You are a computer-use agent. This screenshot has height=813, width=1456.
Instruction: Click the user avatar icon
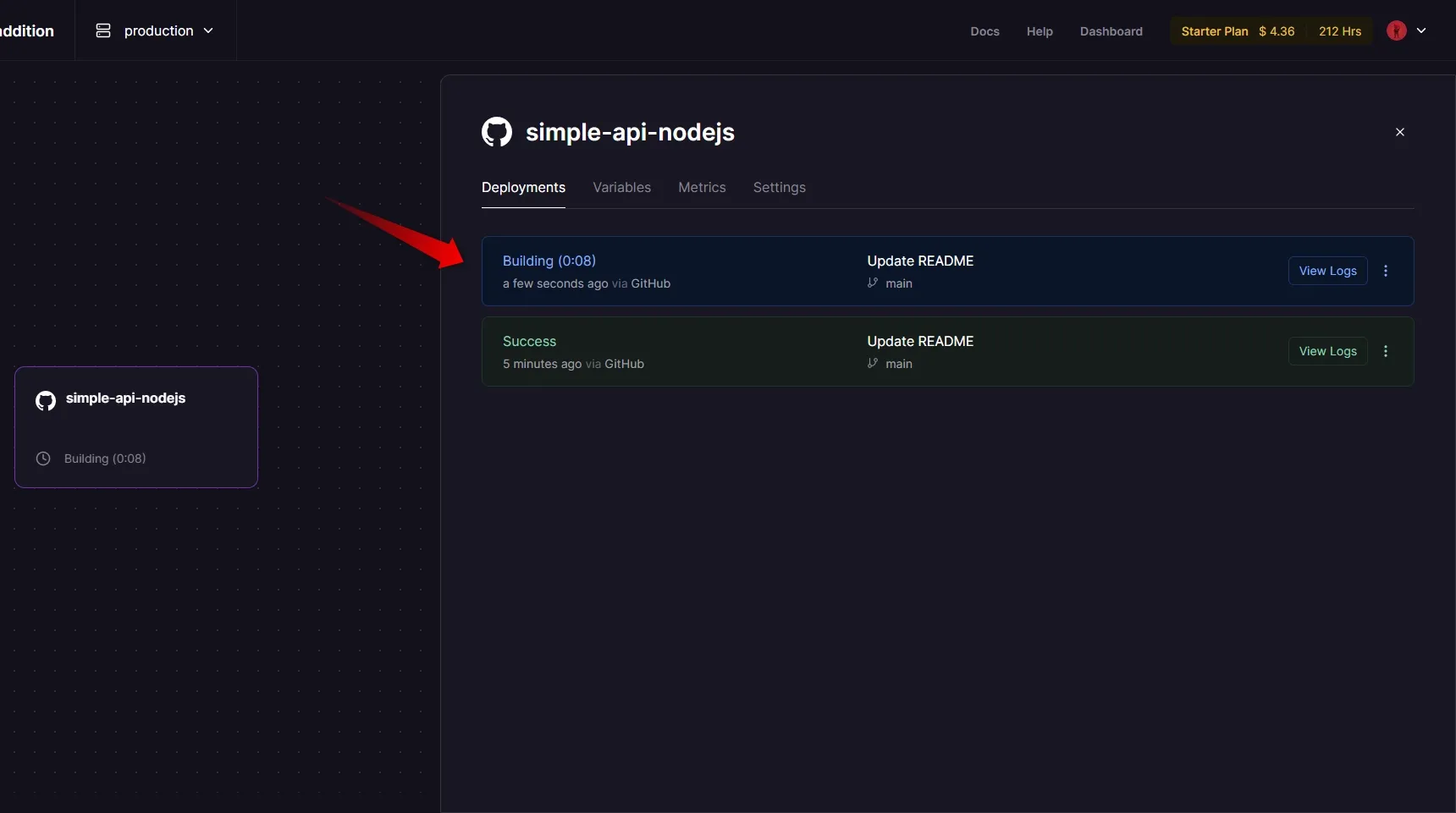coord(1397,30)
